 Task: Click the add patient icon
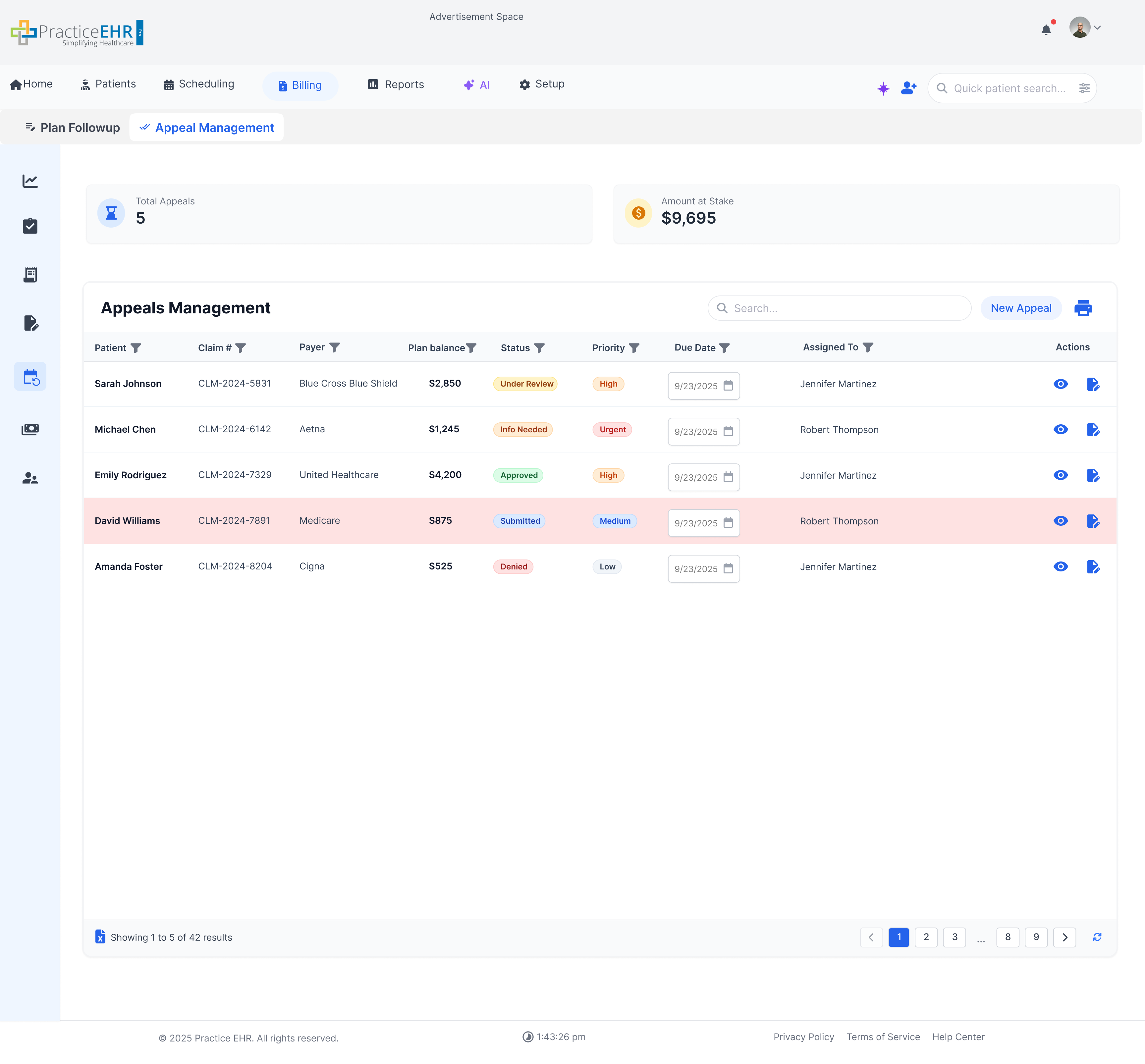point(908,88)
